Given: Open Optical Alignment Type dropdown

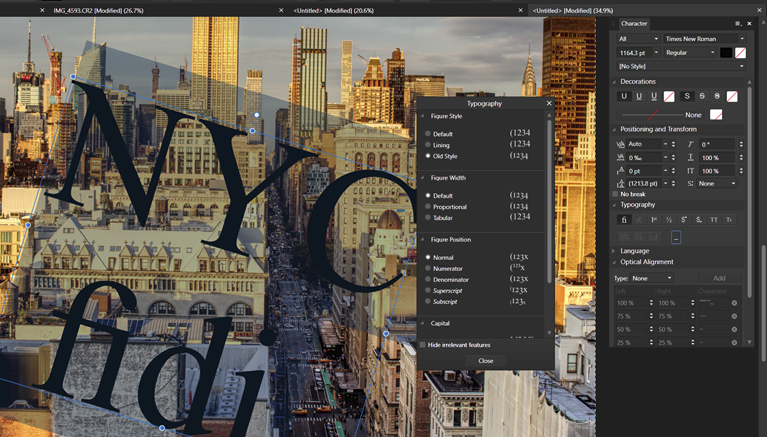Looking at the screenshot, I should point(651,278).
